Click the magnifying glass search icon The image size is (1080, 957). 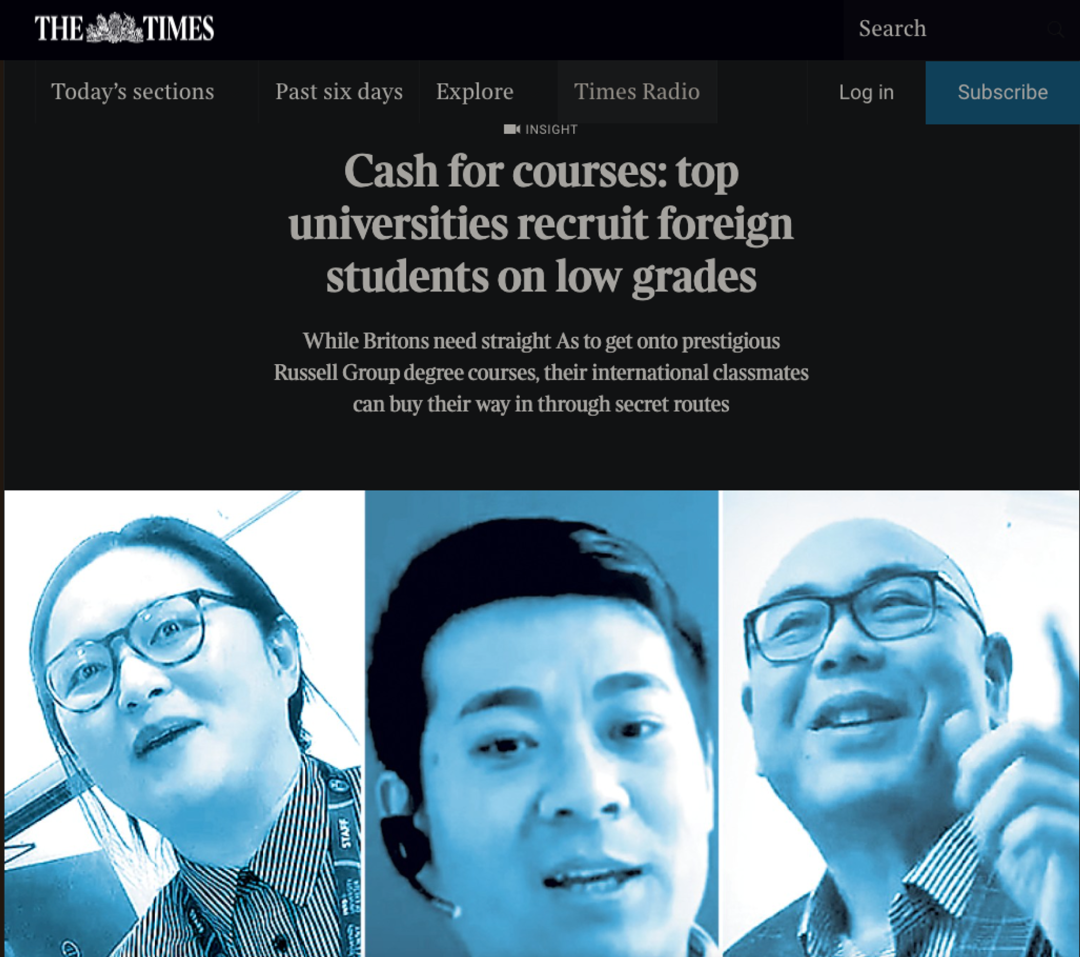coord(1055,29)
